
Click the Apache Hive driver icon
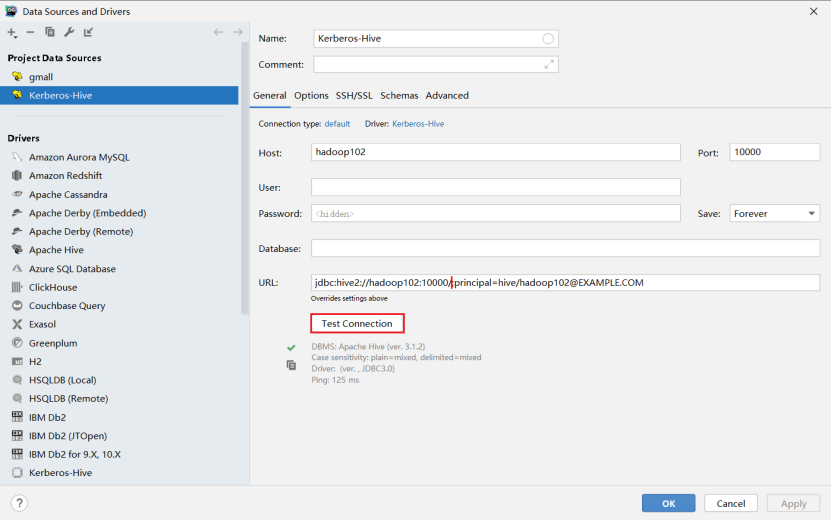tap(17, 250)
